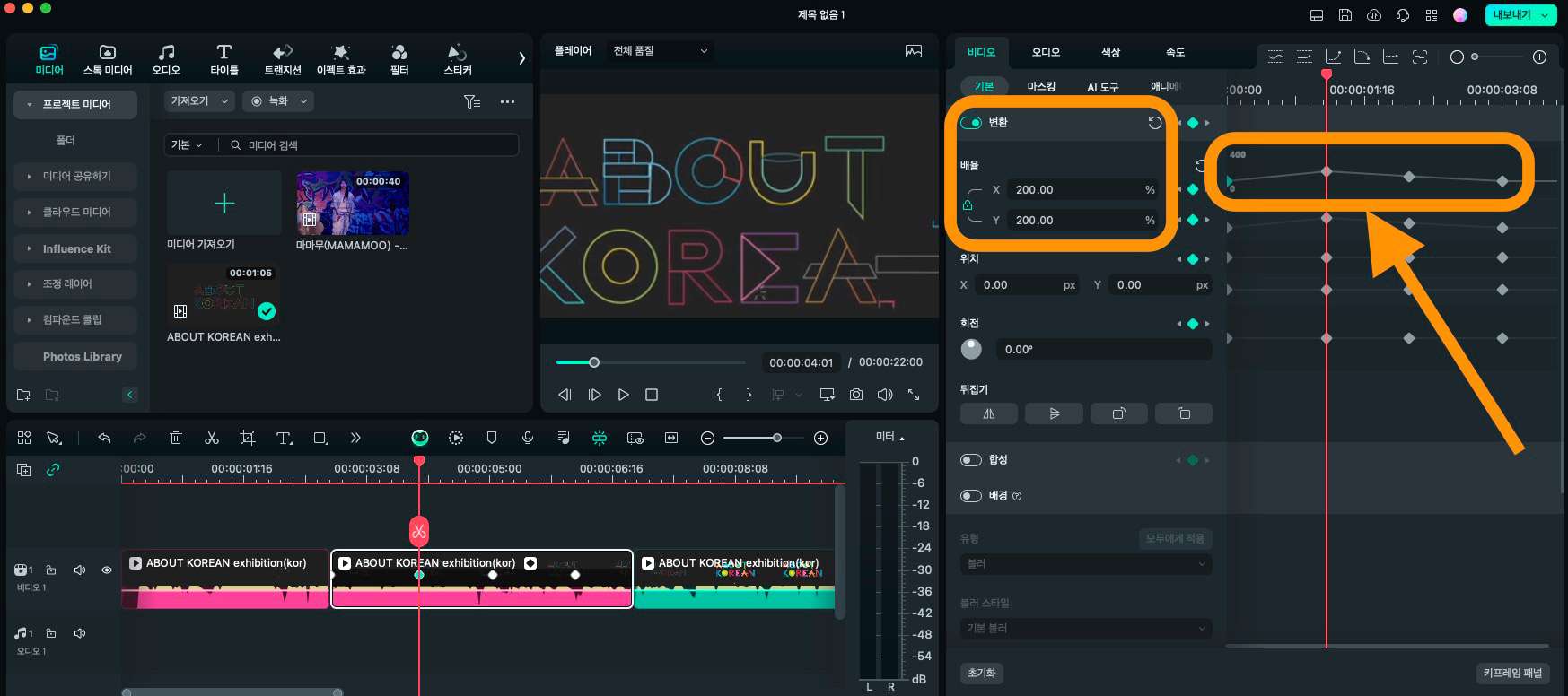
Task: Add text with the T tool
Action: click(x=284, y=438)
